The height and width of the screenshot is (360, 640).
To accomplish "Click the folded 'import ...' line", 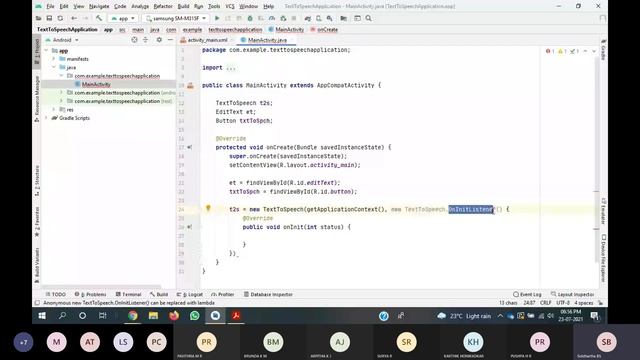I will (x=219, y=68).
